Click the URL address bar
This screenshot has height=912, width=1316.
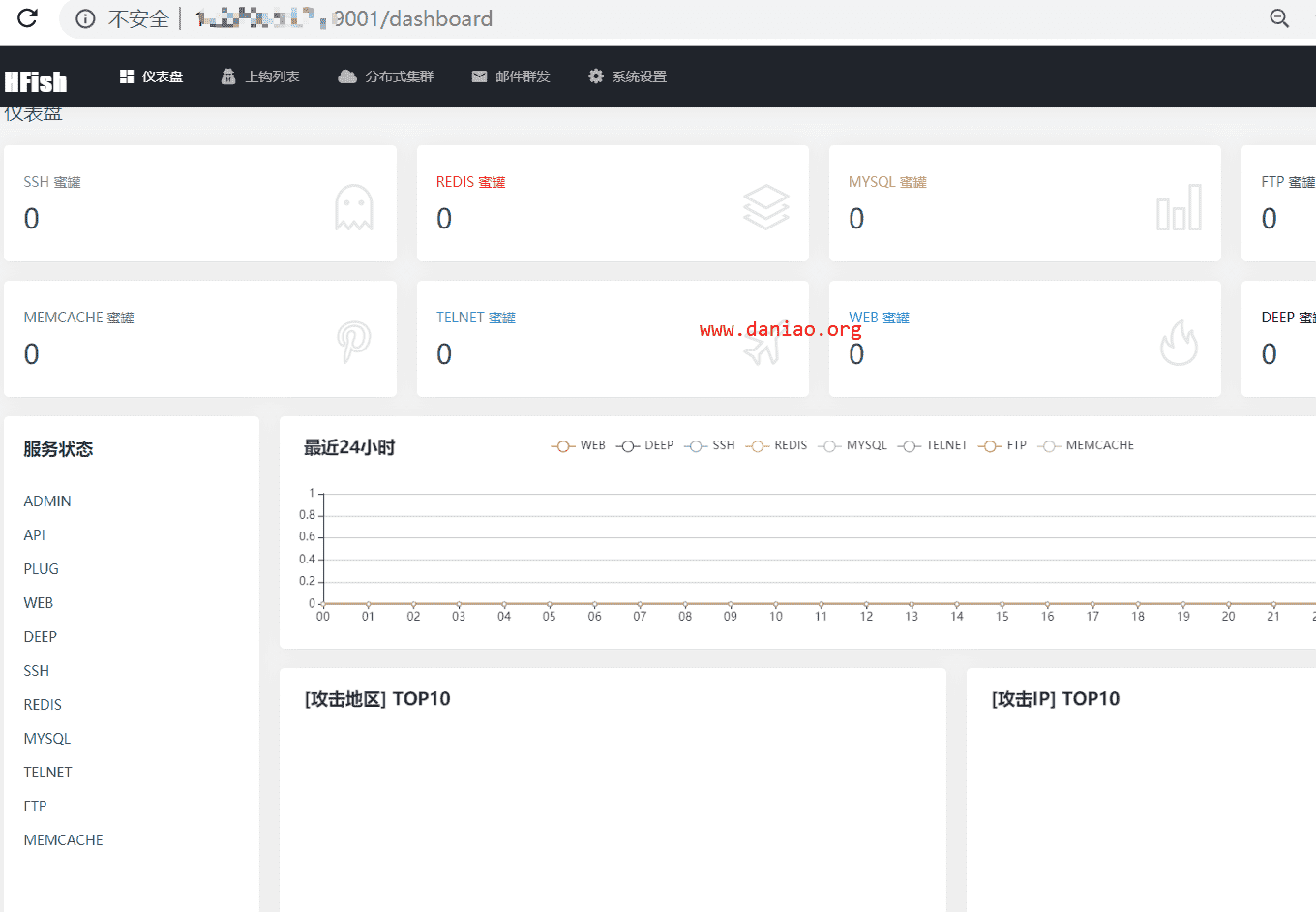(x=677, y=18)
